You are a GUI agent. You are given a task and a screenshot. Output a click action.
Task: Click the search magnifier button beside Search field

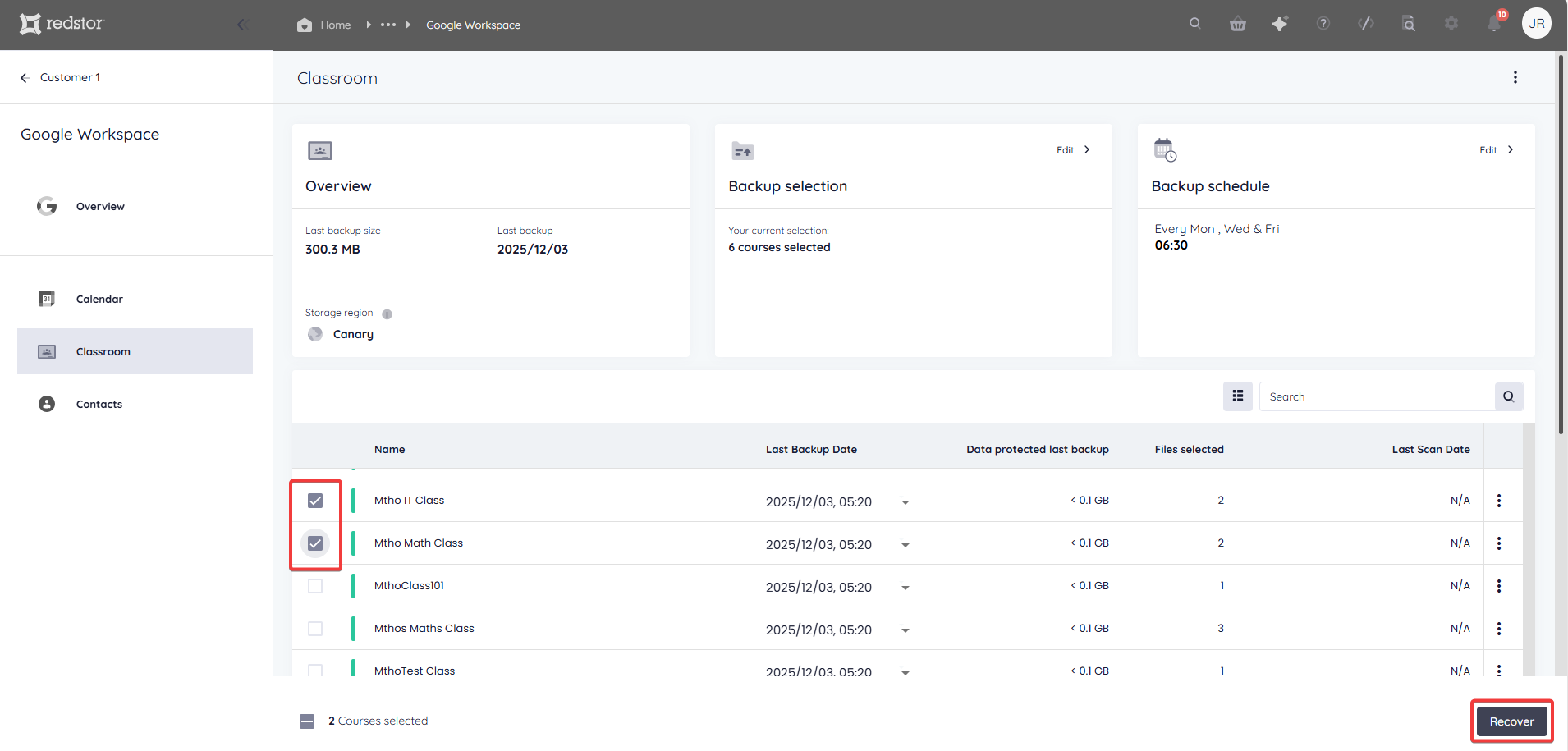(1509, 396)
